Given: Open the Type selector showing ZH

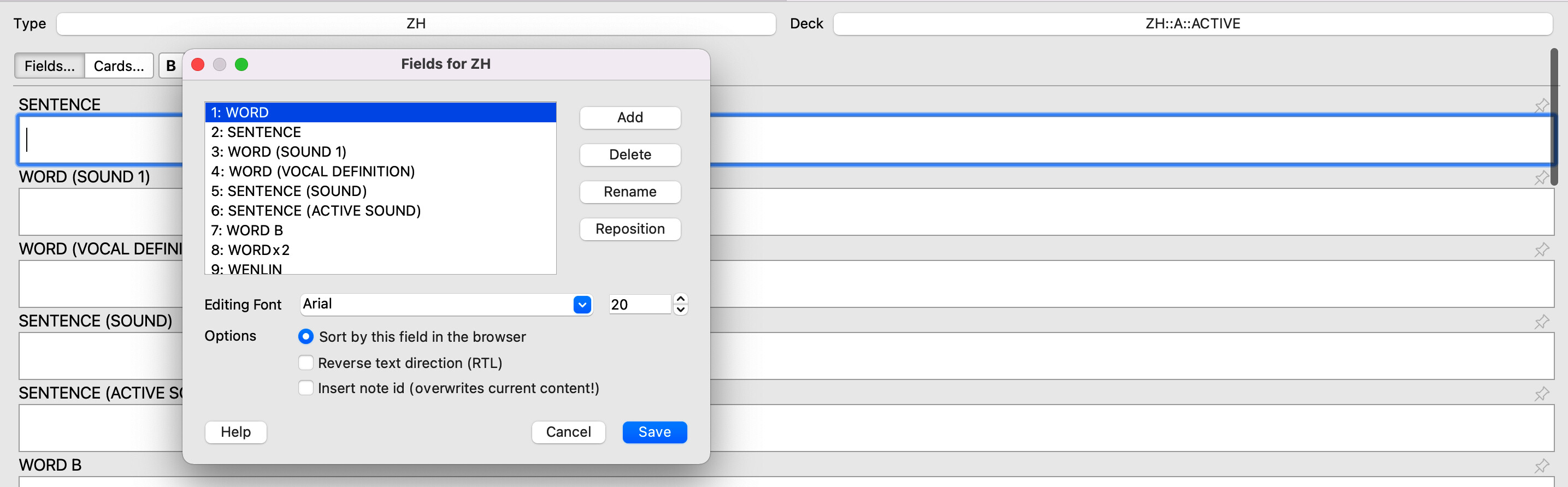Looking at the screenshot, I should click(416, 23).
